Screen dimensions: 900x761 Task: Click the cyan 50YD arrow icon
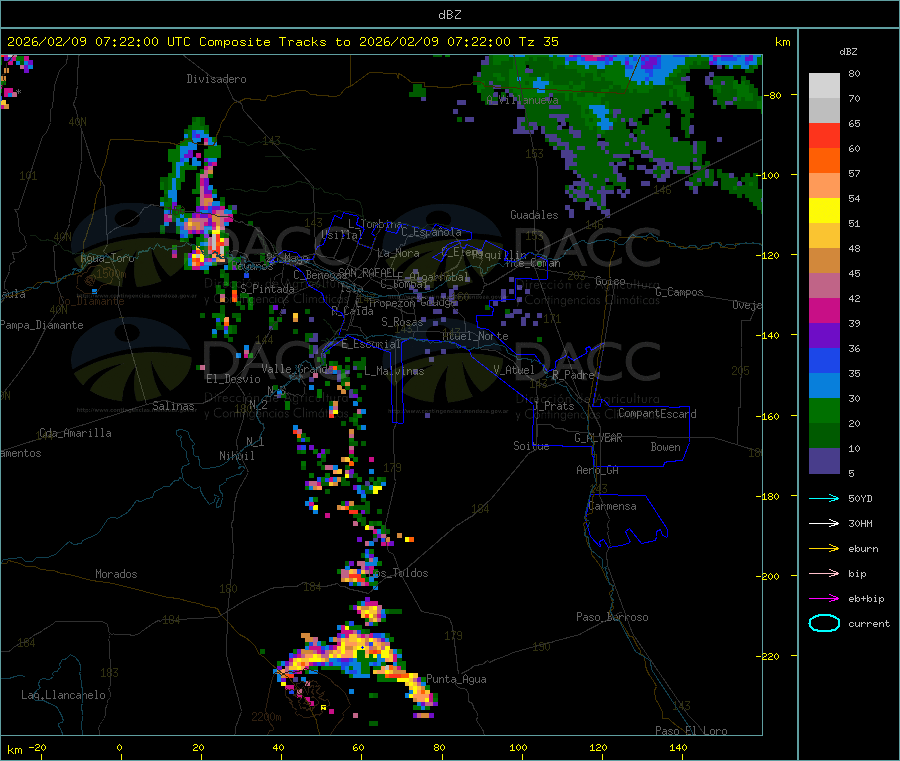click(824, 498)
